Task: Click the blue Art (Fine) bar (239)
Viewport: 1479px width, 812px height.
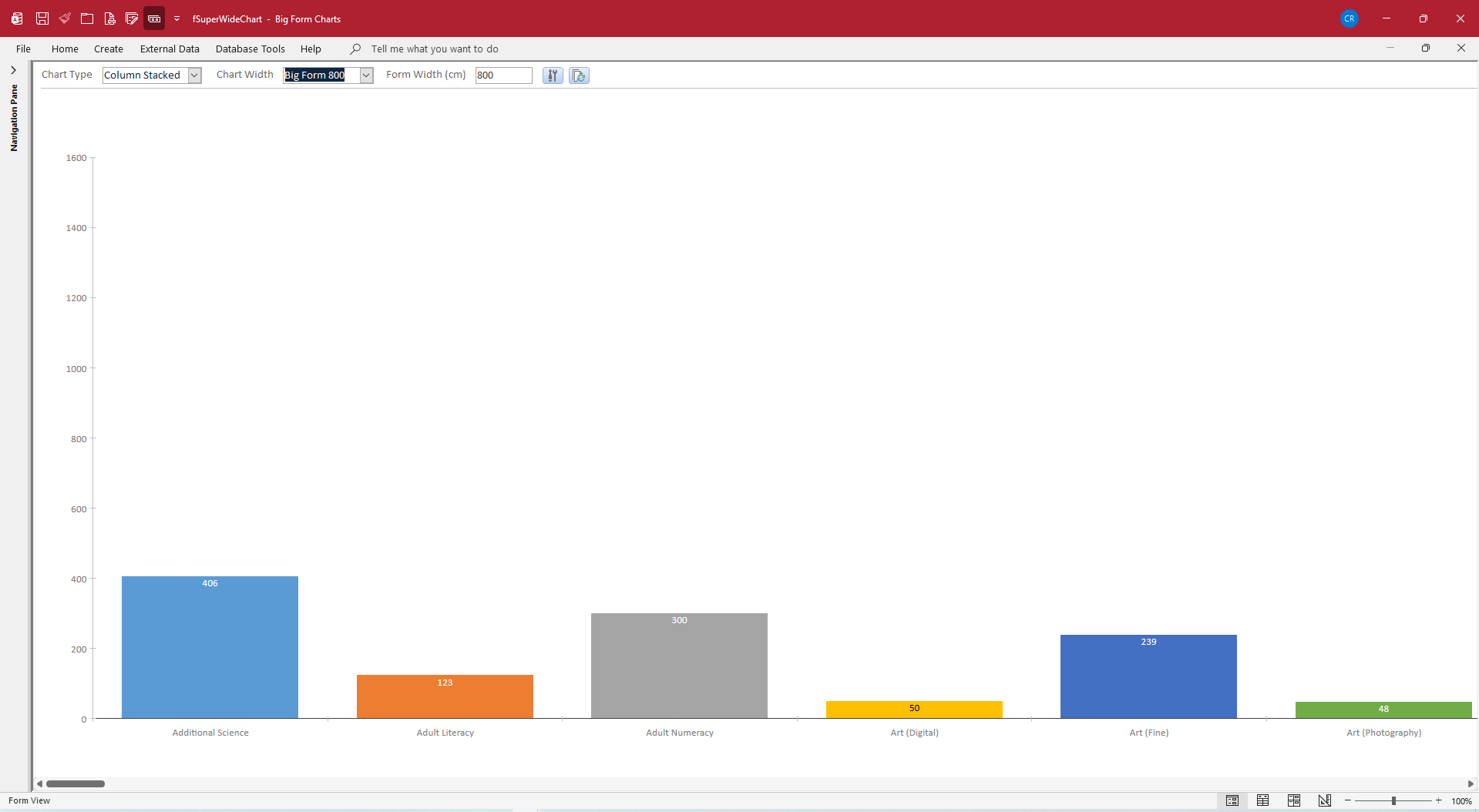Action: pyautogui.click(x=1148, y=676)
